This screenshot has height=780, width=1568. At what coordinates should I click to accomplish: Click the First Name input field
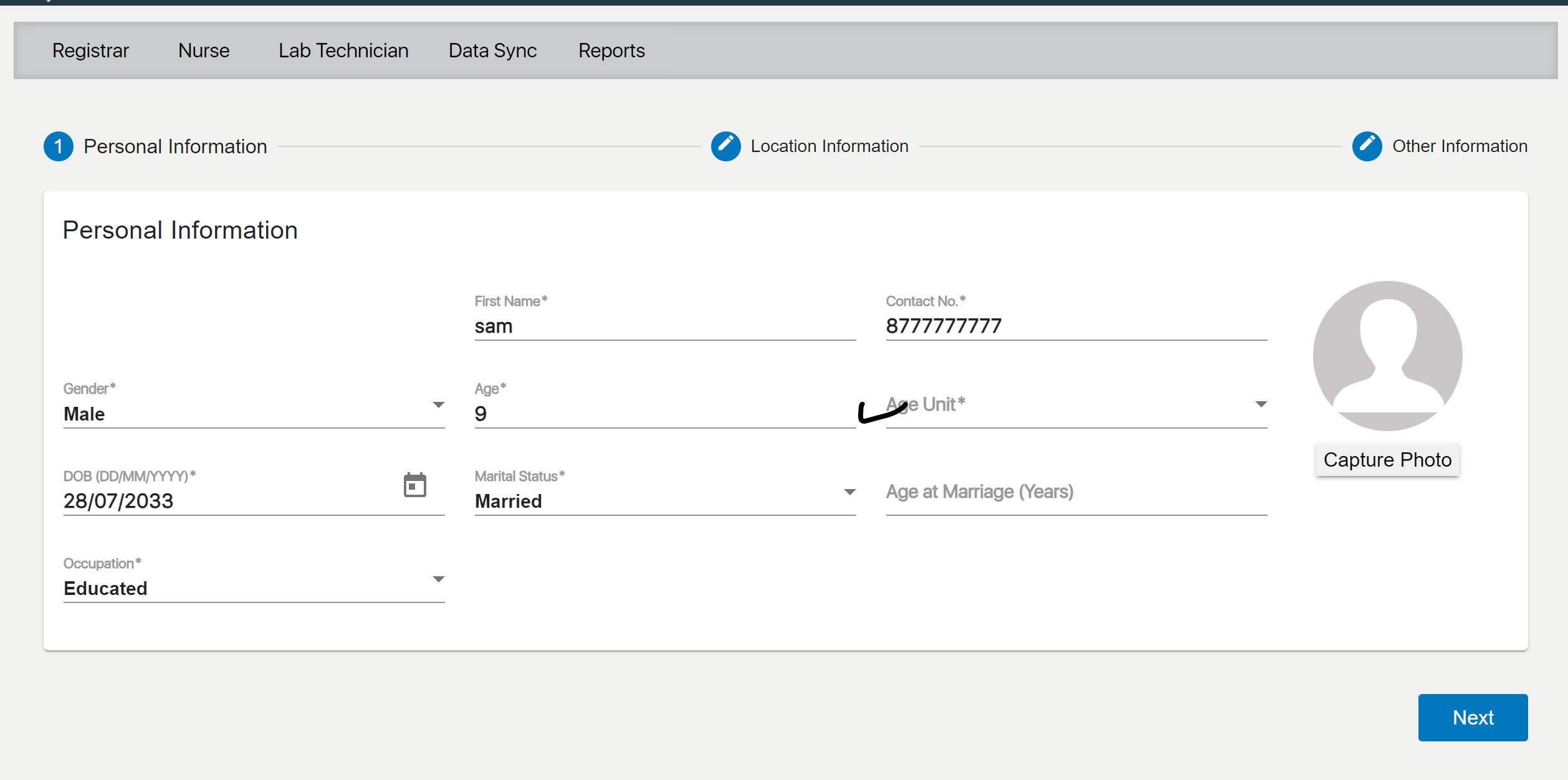(664, 326)
